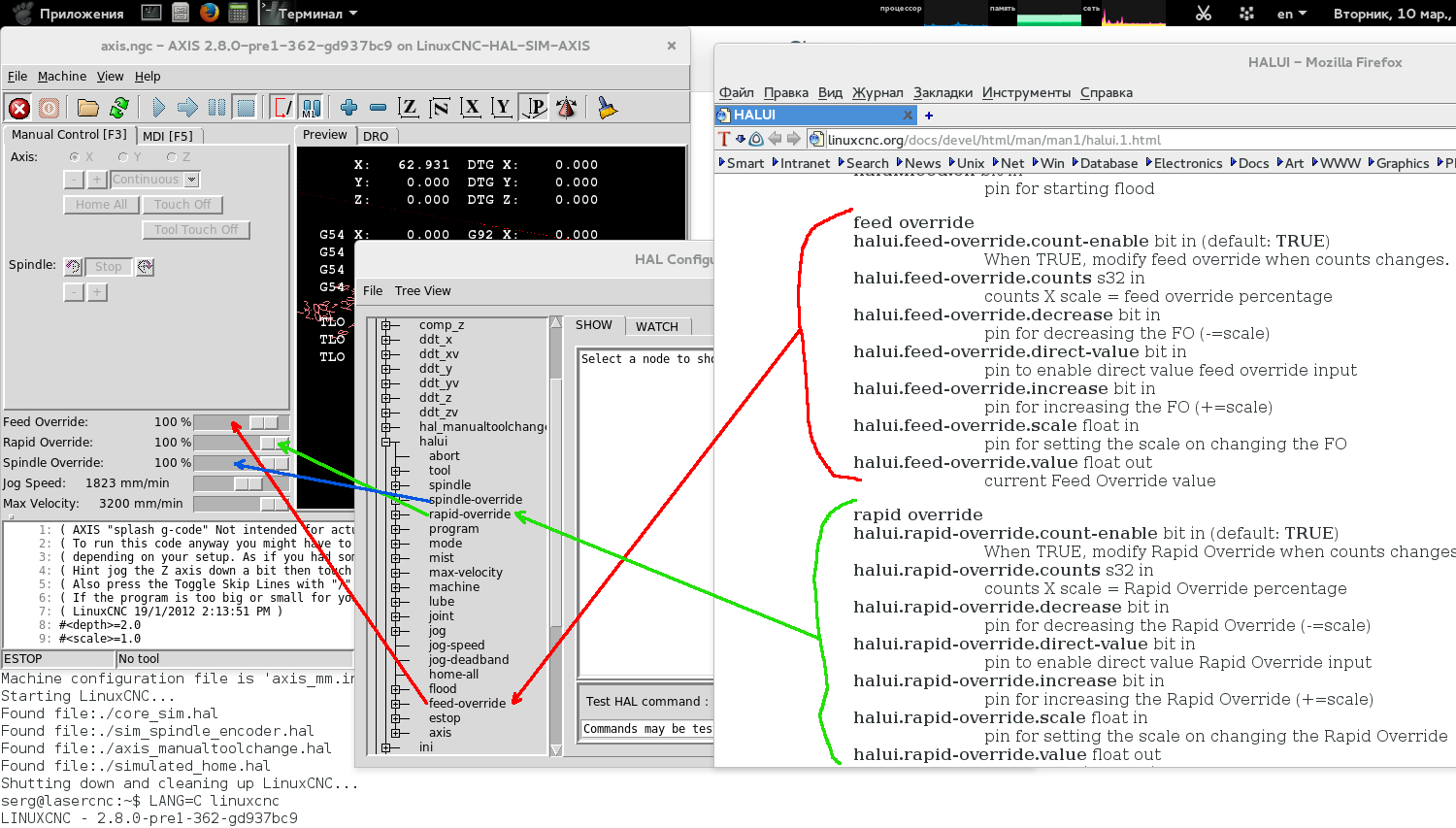Launch Firefox from the top panel icon
1456x828 pixels.
pos(209,13)
